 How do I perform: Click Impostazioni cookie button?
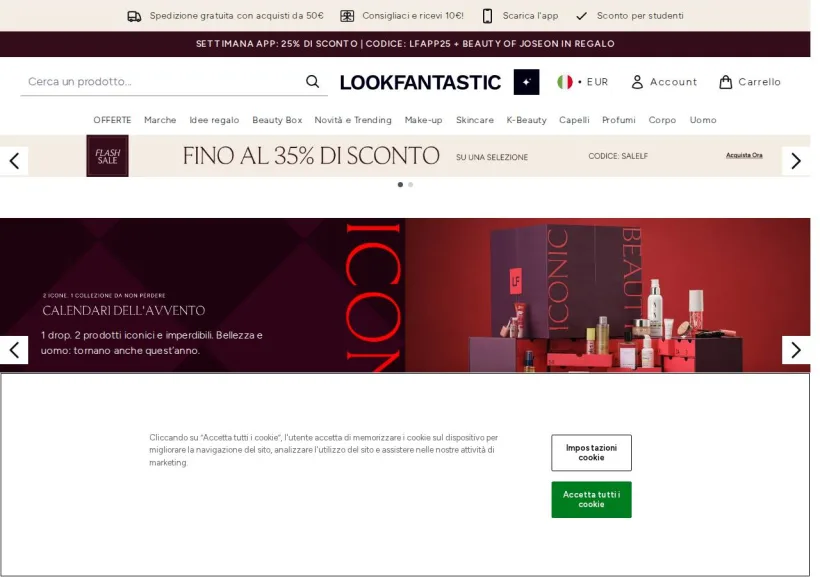pyautogui.click(x=591, y=452)
